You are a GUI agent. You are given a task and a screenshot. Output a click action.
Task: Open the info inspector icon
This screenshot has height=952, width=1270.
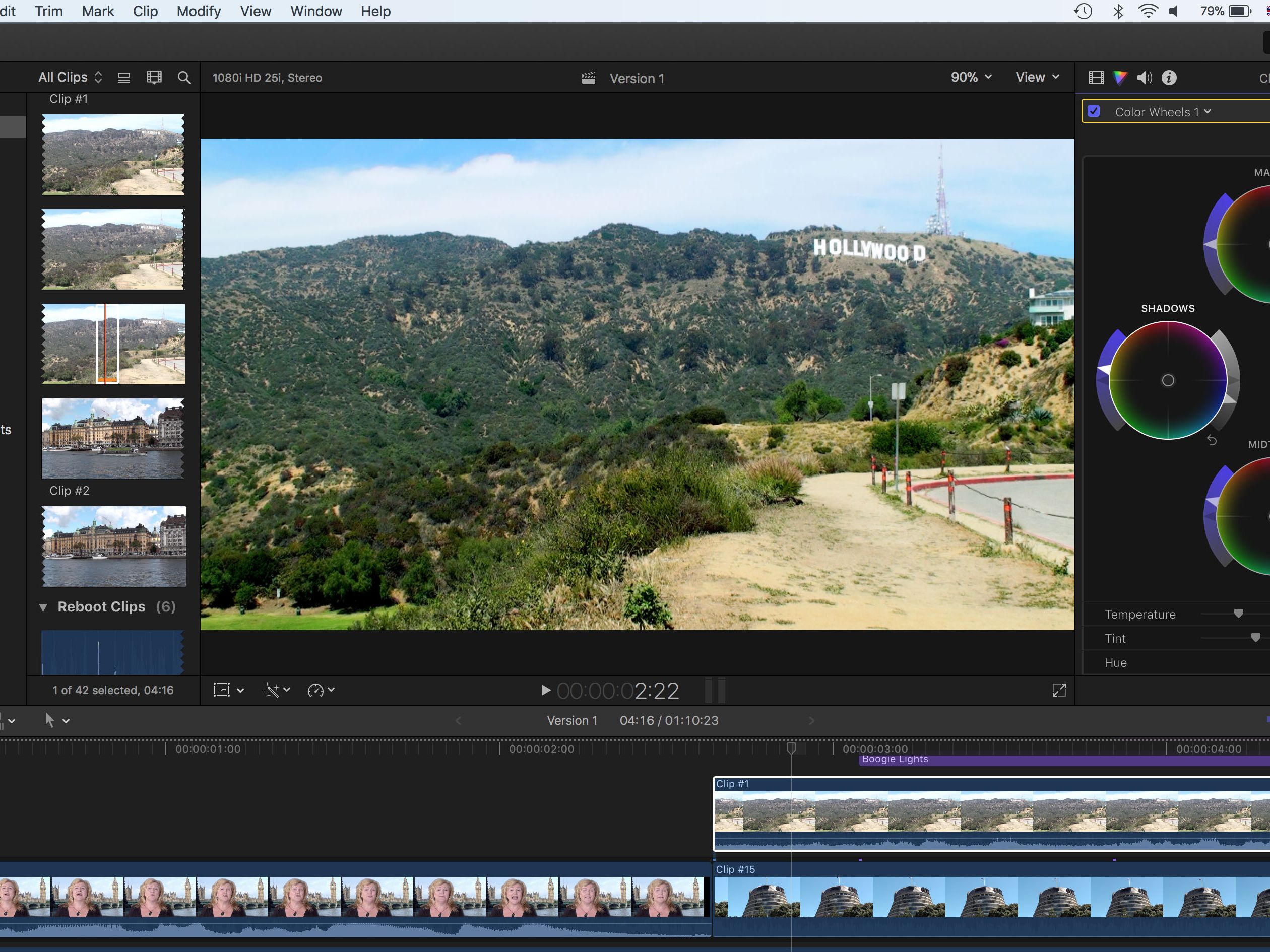pyautogui.click(x=1169, y=78)
